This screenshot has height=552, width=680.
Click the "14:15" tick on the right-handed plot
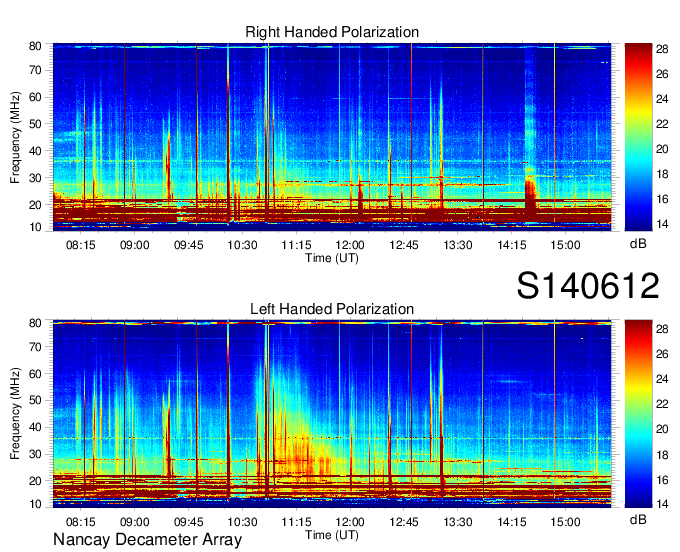(x=512, y=245)
